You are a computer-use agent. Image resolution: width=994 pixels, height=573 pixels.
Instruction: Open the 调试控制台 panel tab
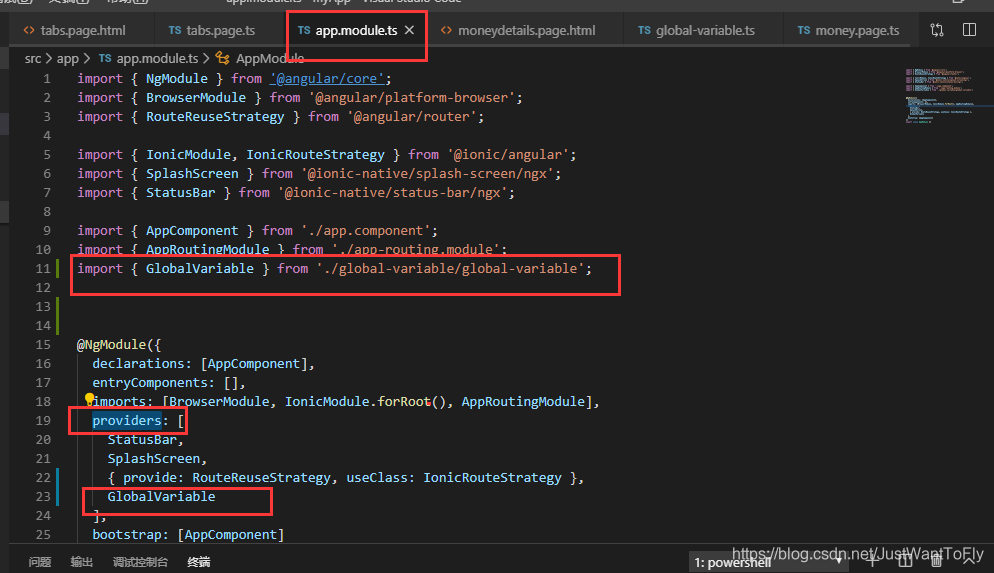coord(140,562)
